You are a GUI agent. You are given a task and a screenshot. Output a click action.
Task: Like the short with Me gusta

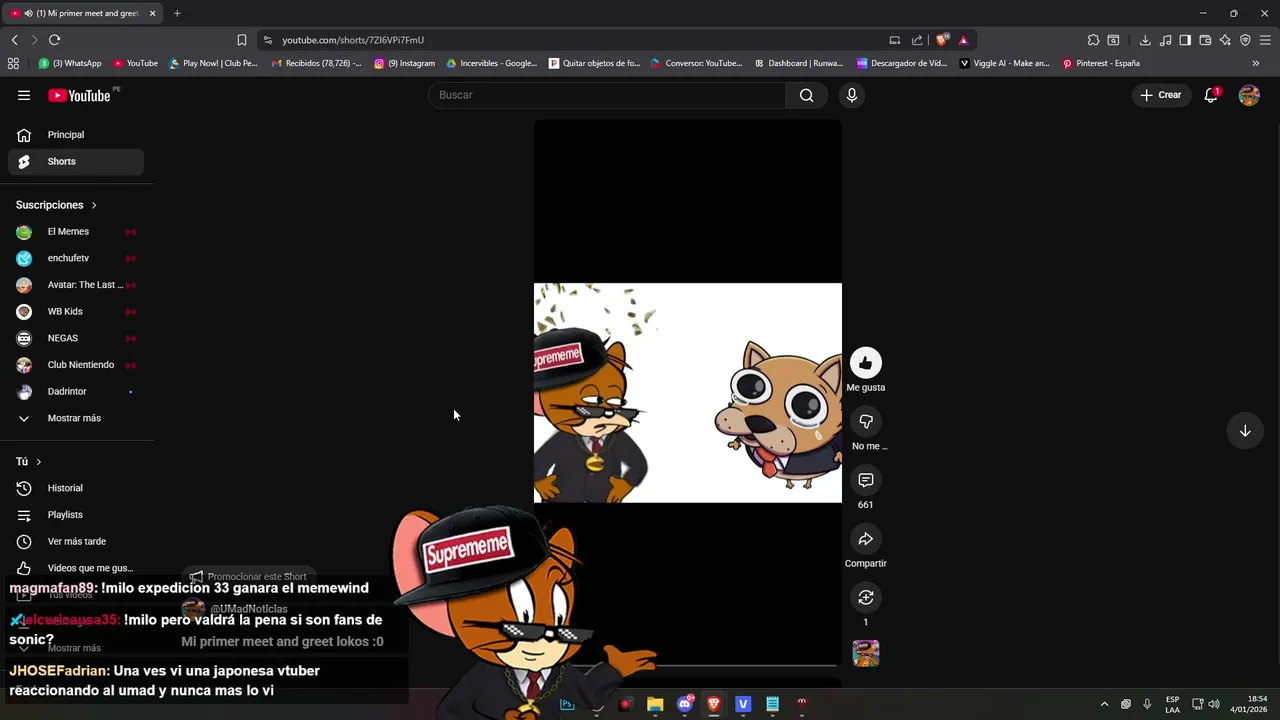point(866,363)
